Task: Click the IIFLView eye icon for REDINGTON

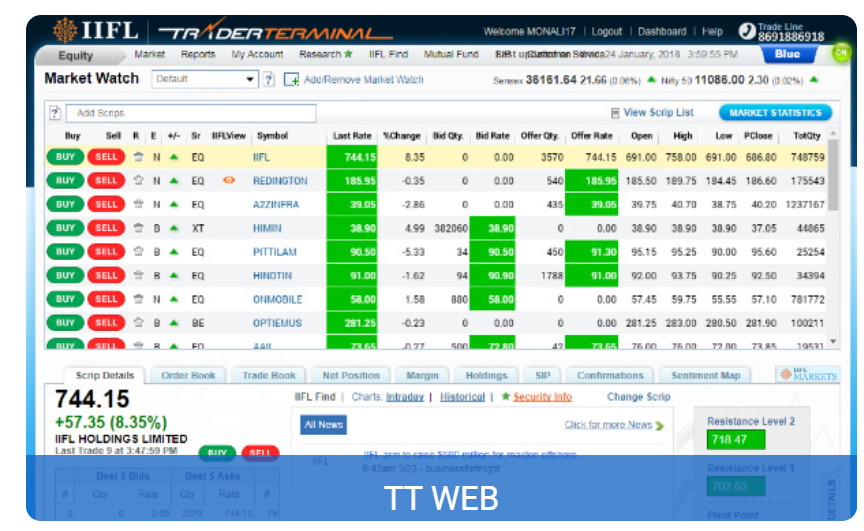Action: pyautogui.click(x=229, y=181)
